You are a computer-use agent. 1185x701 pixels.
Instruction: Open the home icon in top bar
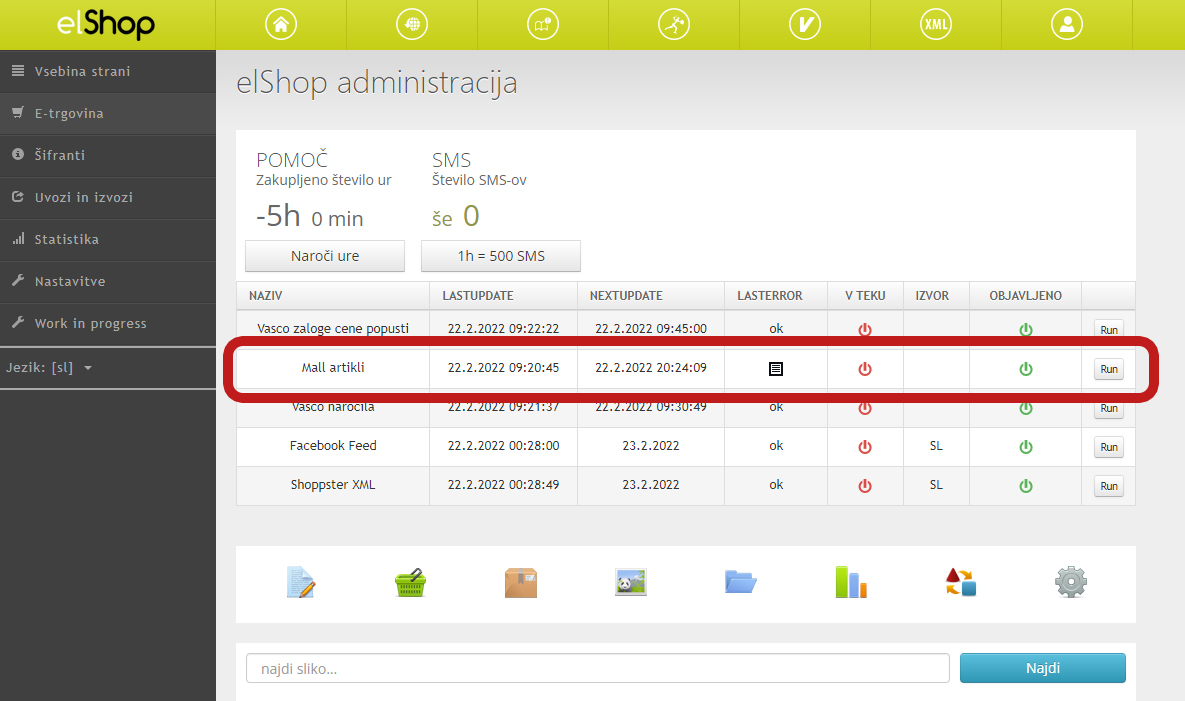point(281,24)
